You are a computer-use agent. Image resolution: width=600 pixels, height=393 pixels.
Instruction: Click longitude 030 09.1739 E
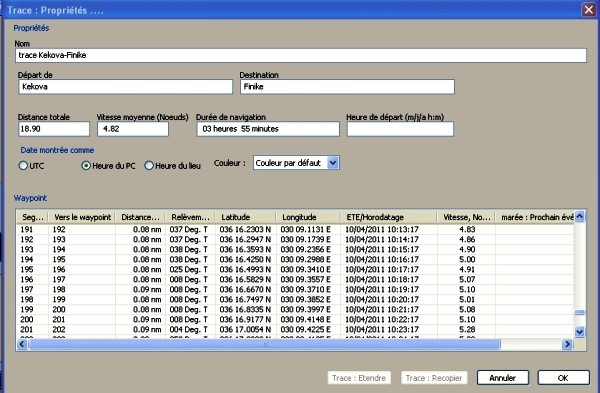click(x=305, y=239)
